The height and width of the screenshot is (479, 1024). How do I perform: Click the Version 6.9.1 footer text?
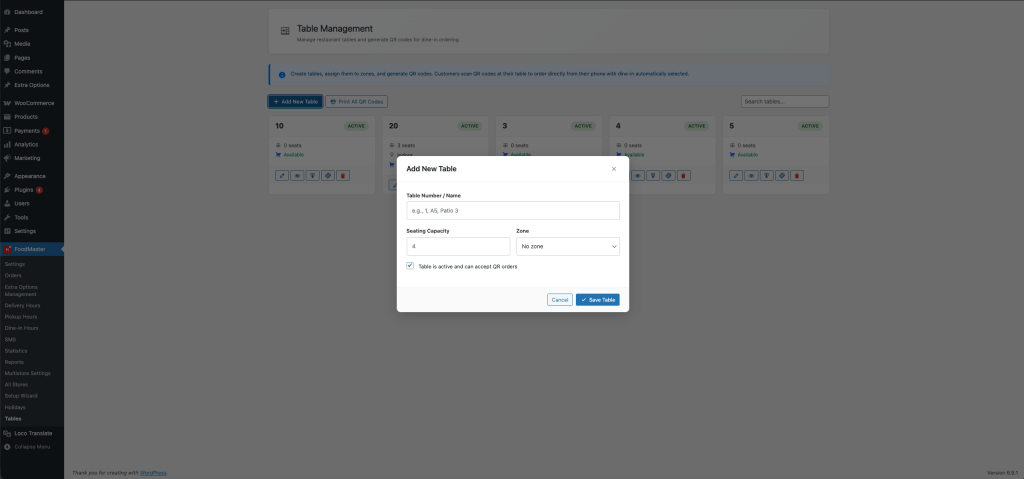[1003, 472]
